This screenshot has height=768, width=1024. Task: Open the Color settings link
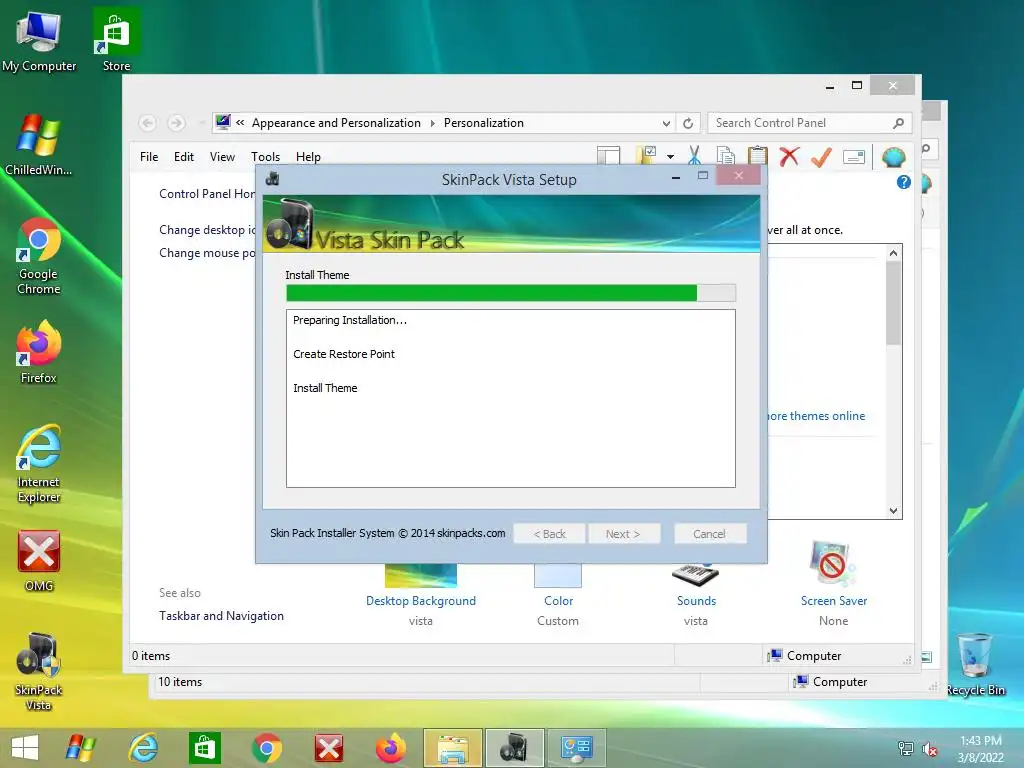pos(558,601)
